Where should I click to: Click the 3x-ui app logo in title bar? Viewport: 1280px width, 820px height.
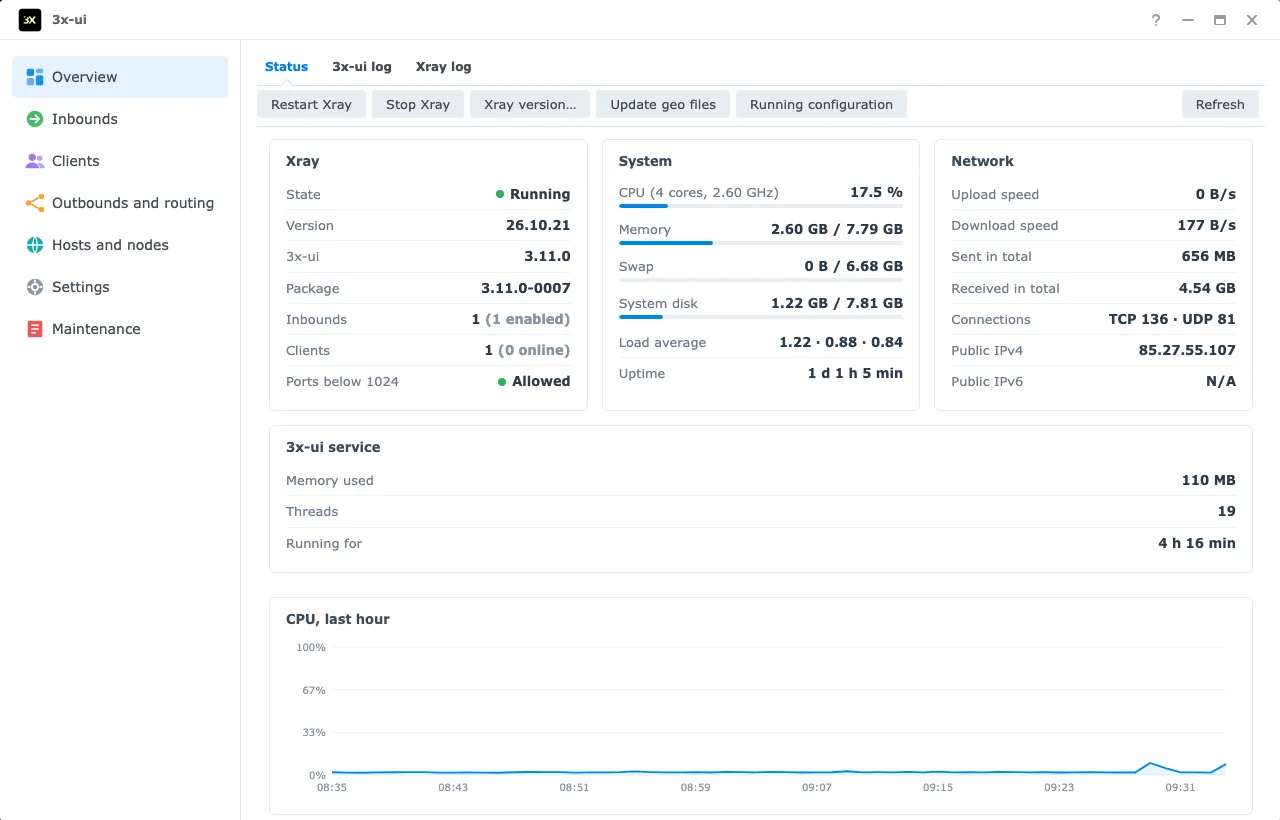(30, 20)
